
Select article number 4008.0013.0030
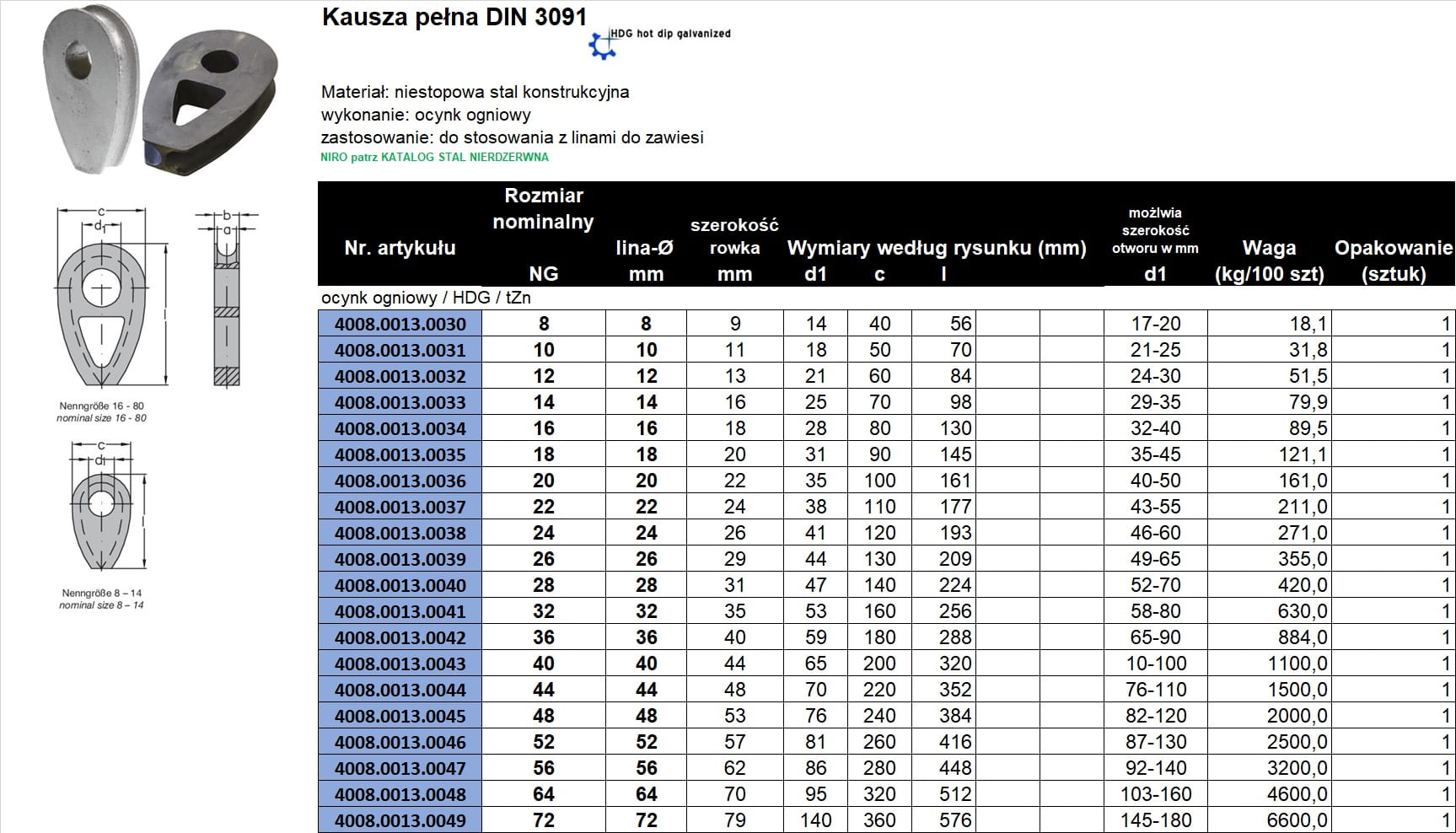tap(400, 324)
